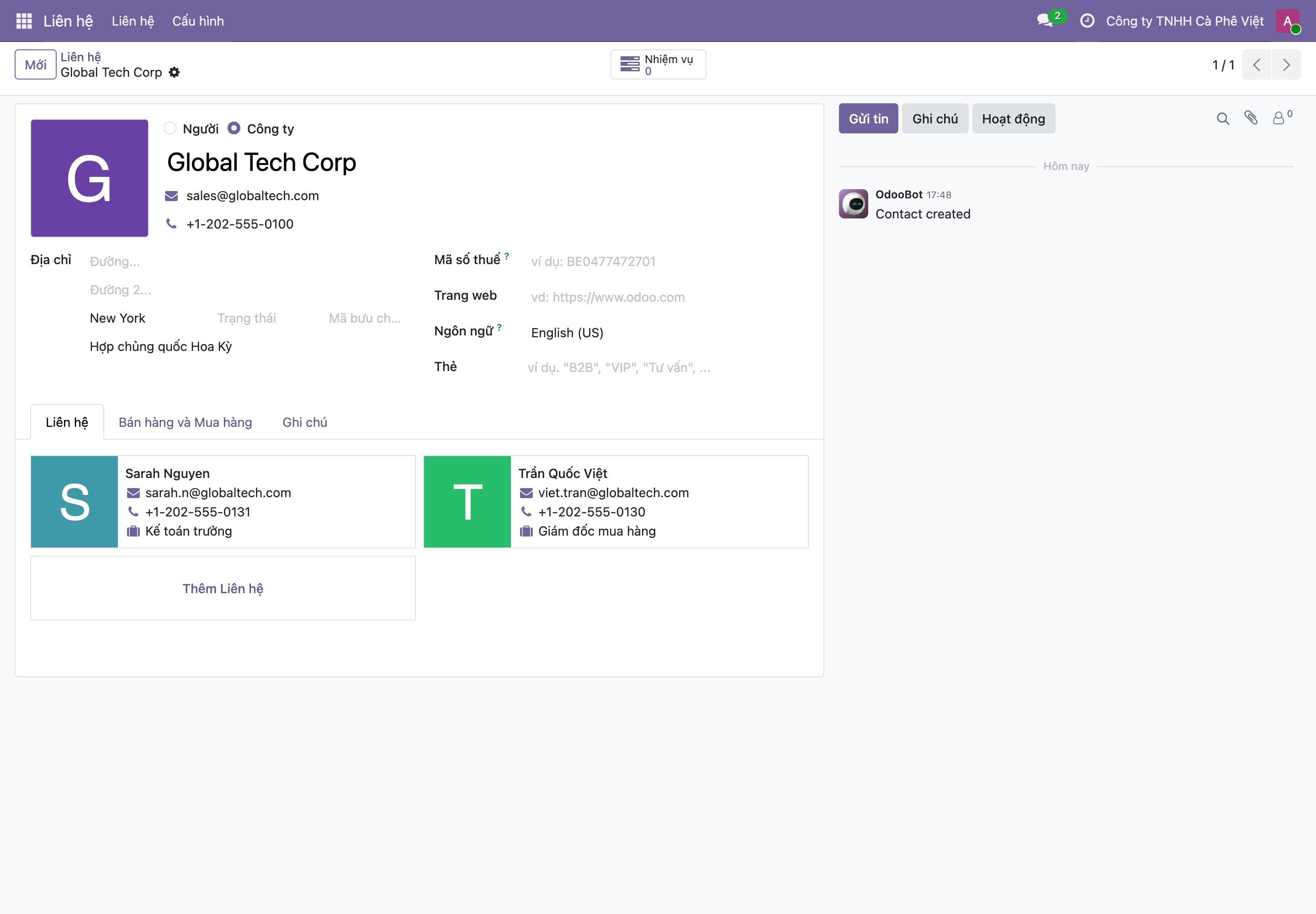
Task: Click the Nhiệm vụ tasks list icon
Action: point(630,64)
